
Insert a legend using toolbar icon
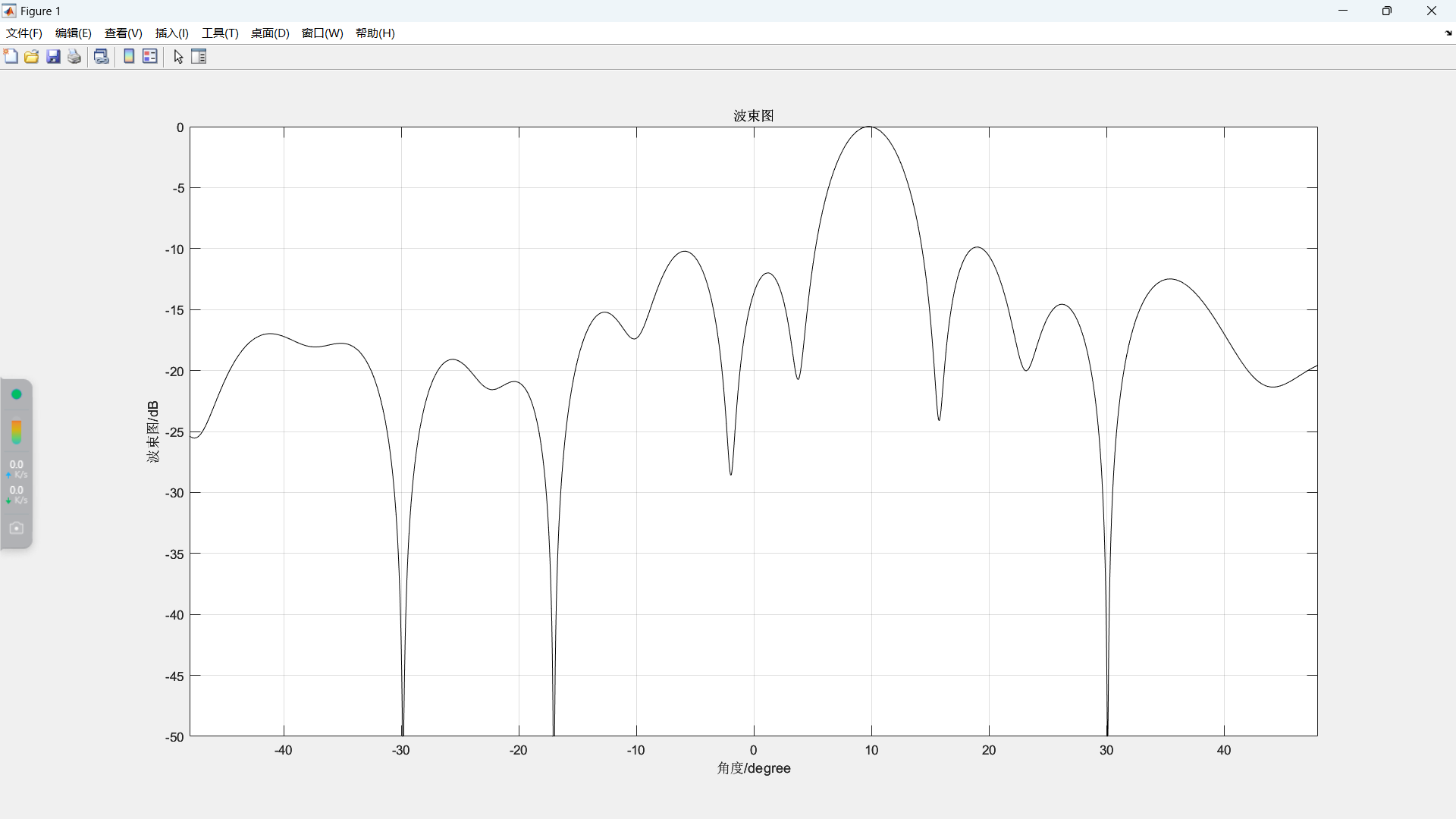coord(150,57)
